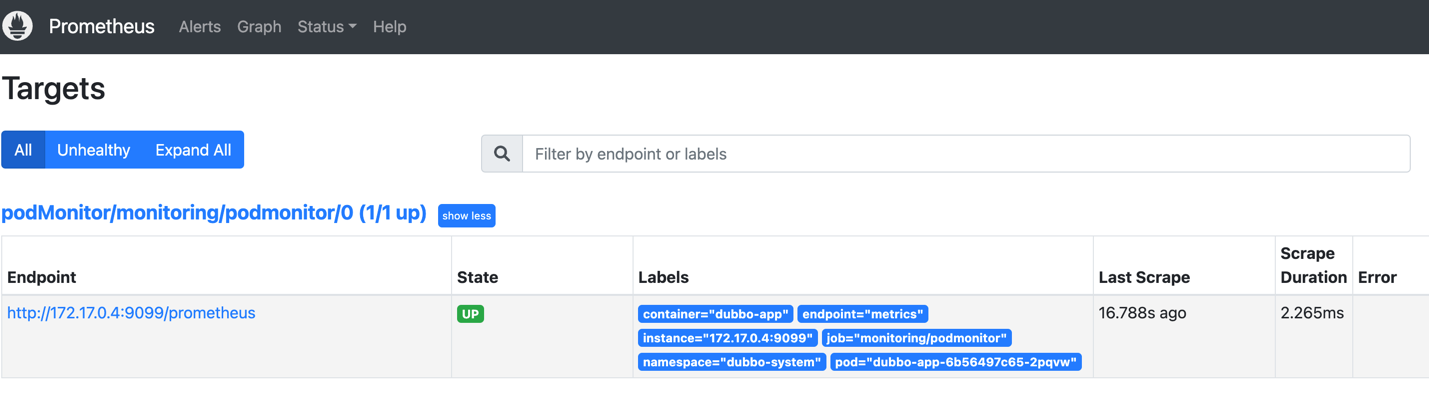Click the Prometheus brand title

coord(101,27)
